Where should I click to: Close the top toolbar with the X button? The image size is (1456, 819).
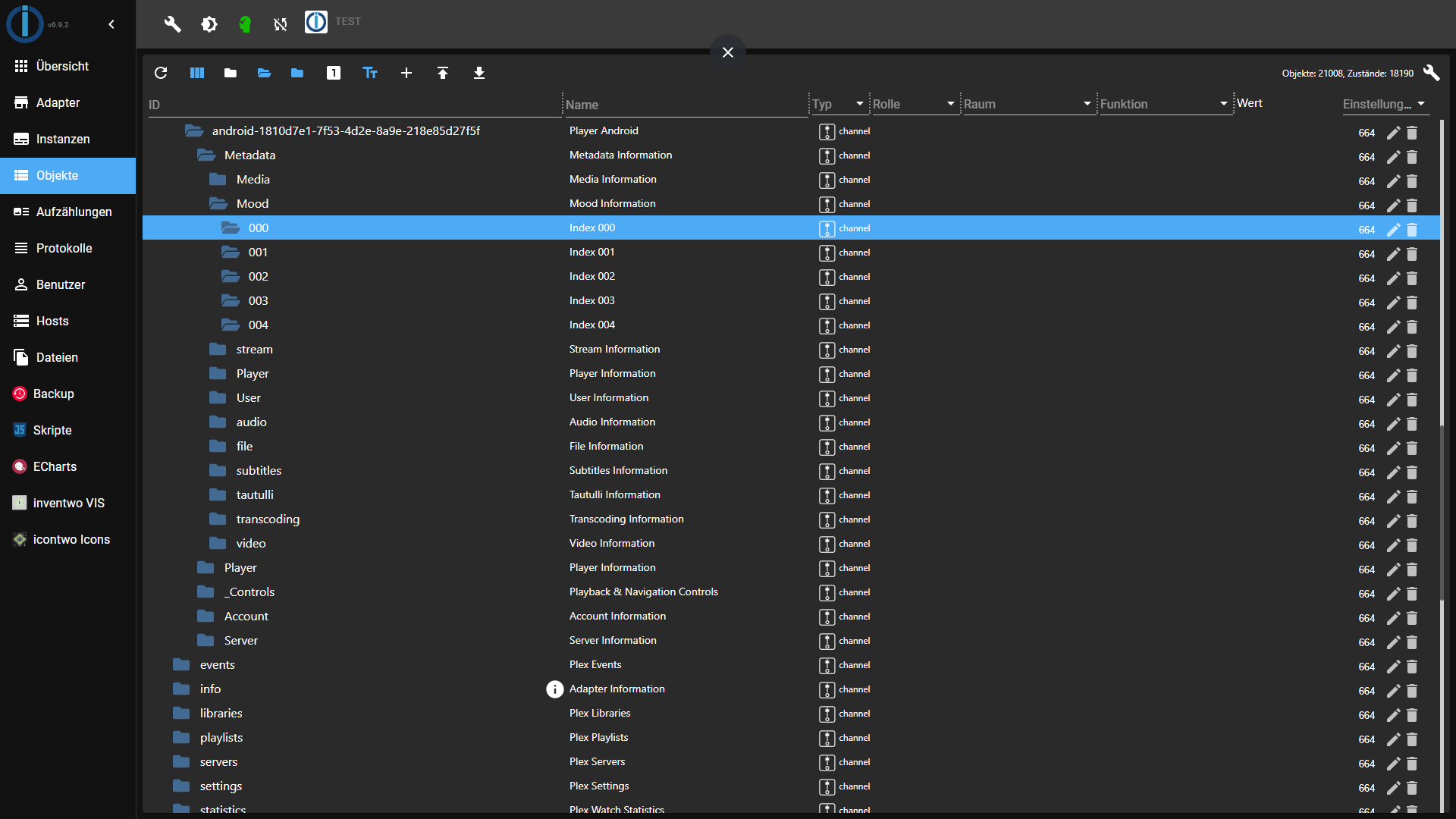(728, 52)
